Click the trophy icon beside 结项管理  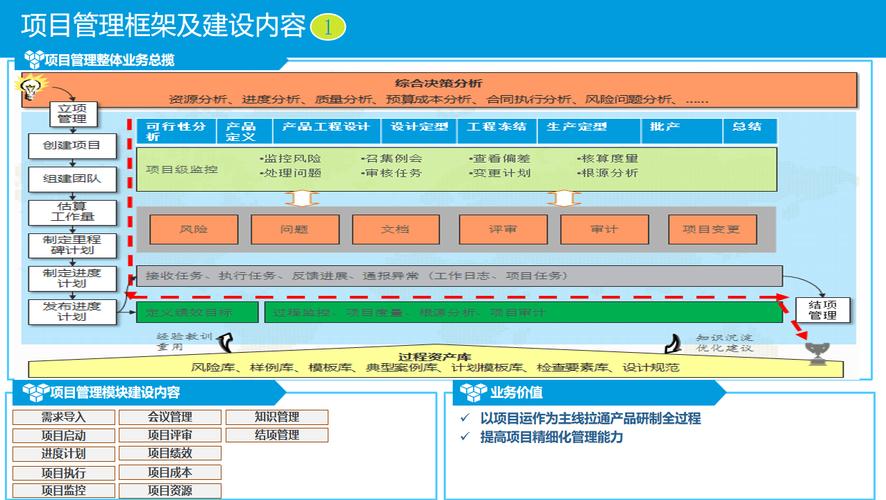pos(817,354)
